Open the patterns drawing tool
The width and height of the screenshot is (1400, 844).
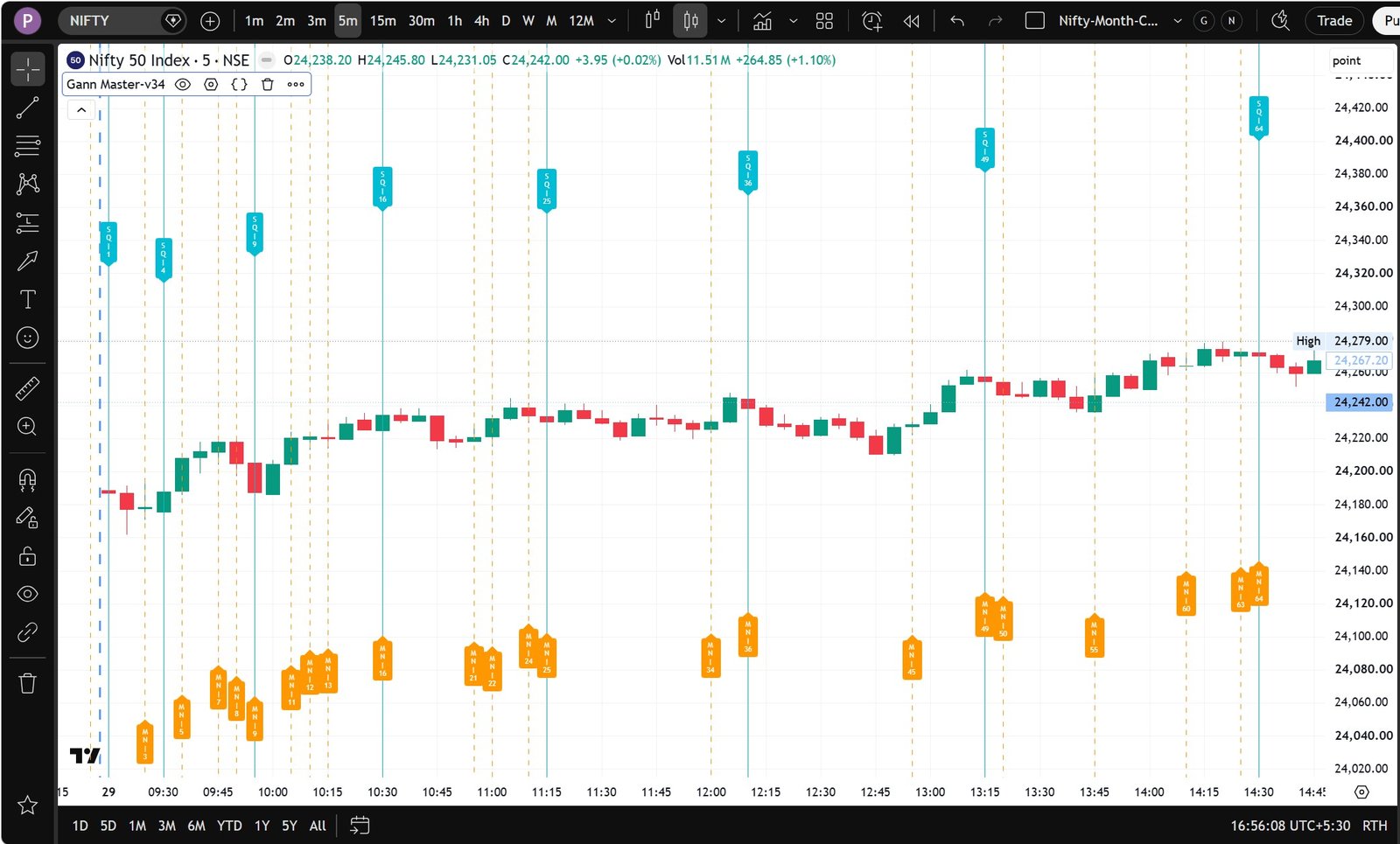pyautogui.click(x=28, y=184)
